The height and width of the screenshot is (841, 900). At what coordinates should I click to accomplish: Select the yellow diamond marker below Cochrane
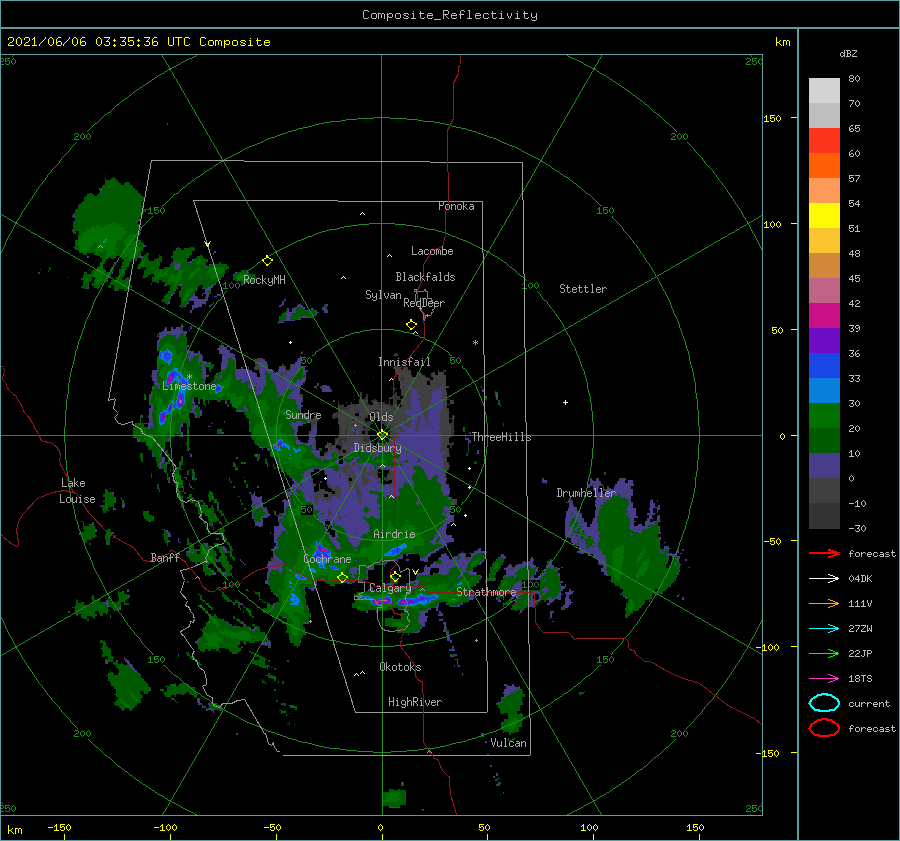click(x=342, y=577)
